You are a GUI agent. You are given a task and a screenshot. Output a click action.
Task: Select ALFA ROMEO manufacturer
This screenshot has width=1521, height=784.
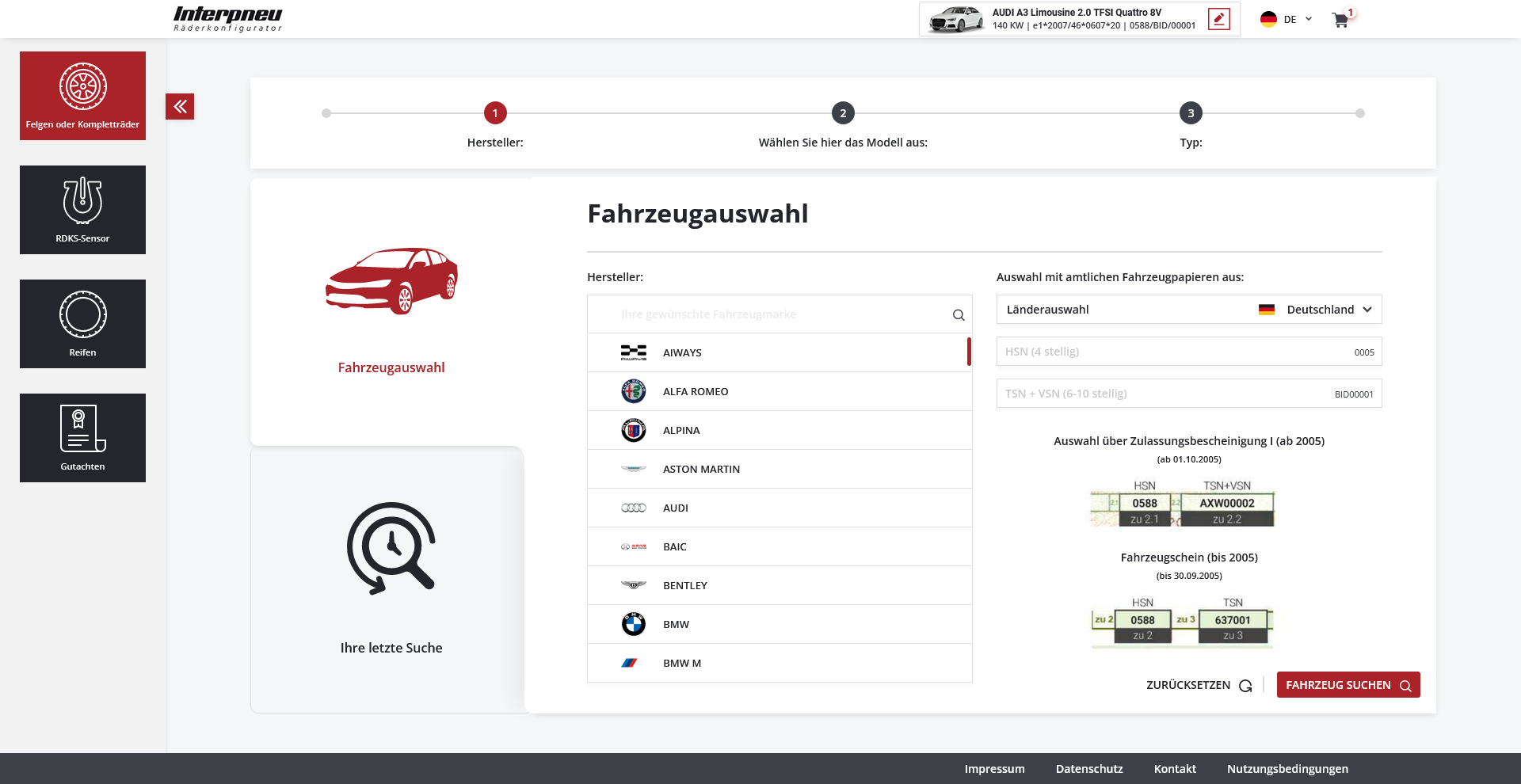780,391
